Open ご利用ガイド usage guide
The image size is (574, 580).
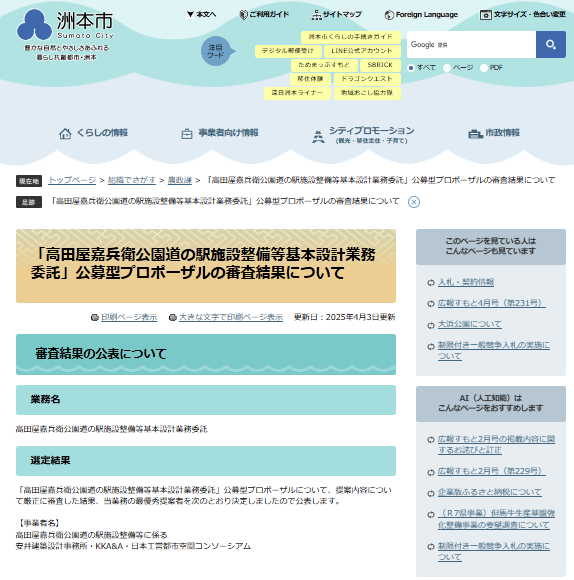coord(264,15)
